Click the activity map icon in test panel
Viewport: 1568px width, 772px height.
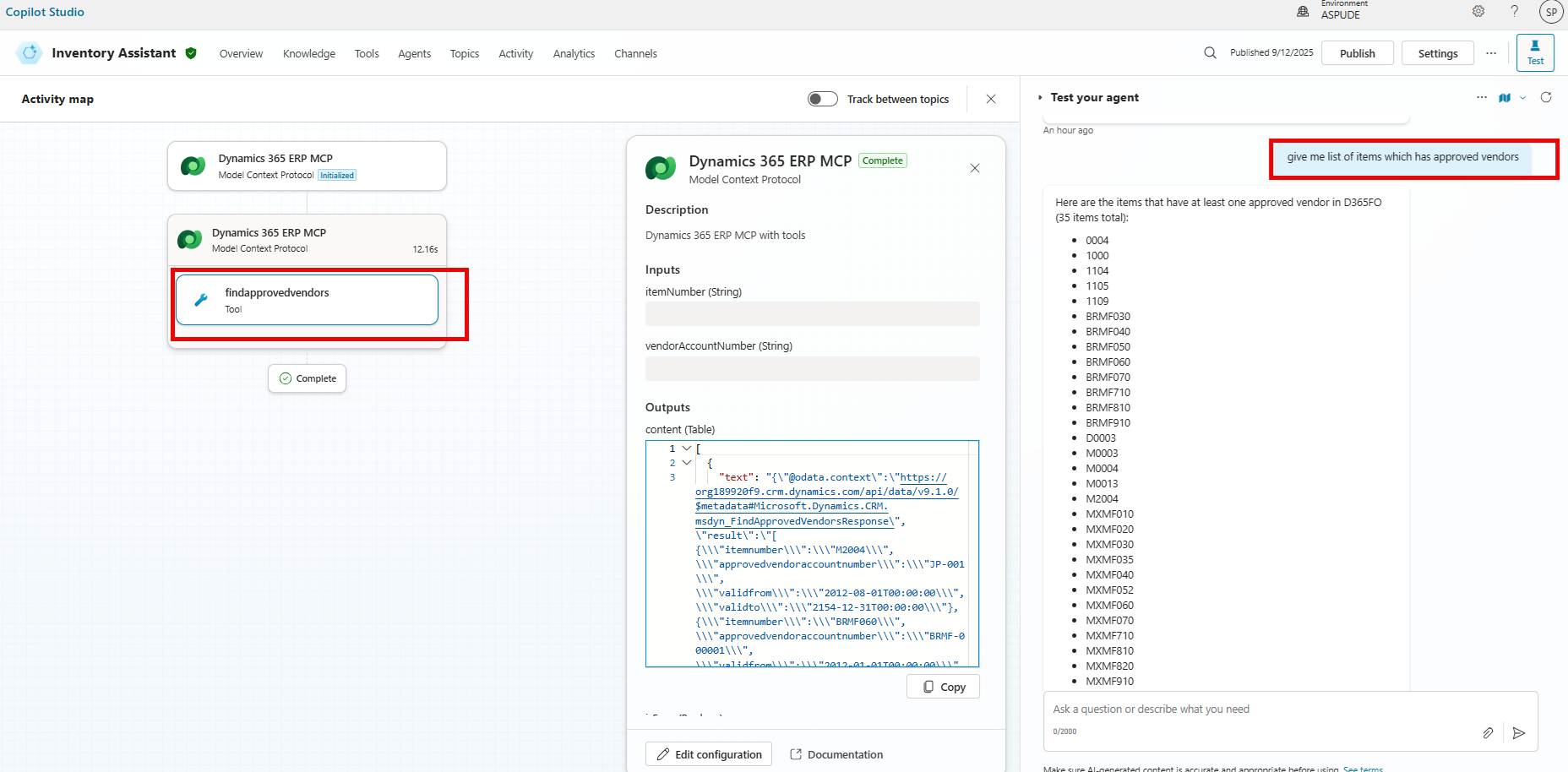click(x=1505, y=98)
